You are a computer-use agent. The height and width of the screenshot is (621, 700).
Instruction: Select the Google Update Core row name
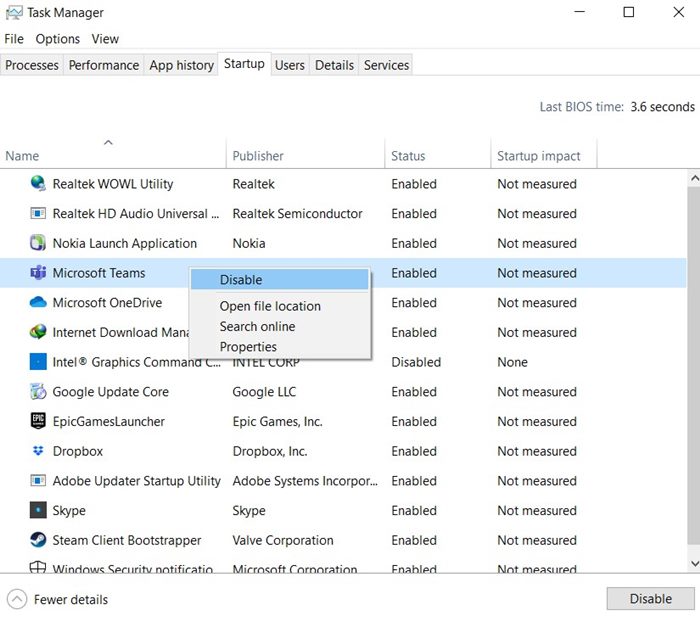point(111,392)
